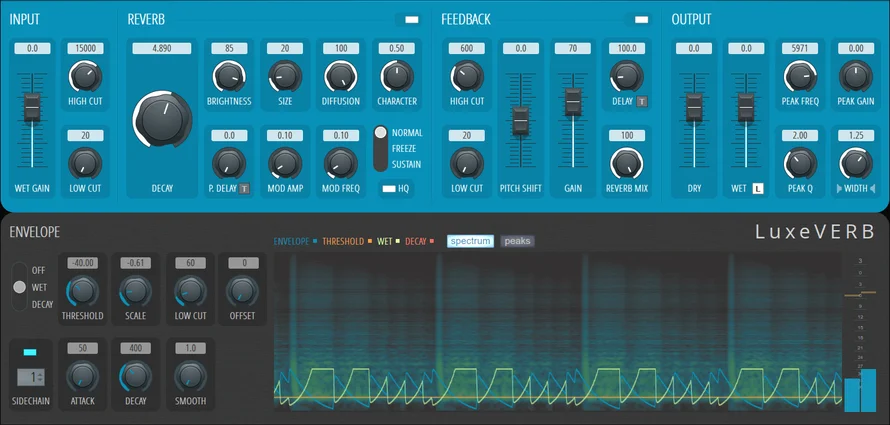Enable the HQ mode checkbox
This screenshot has height=425, width=890.
(x=390, y=187)
